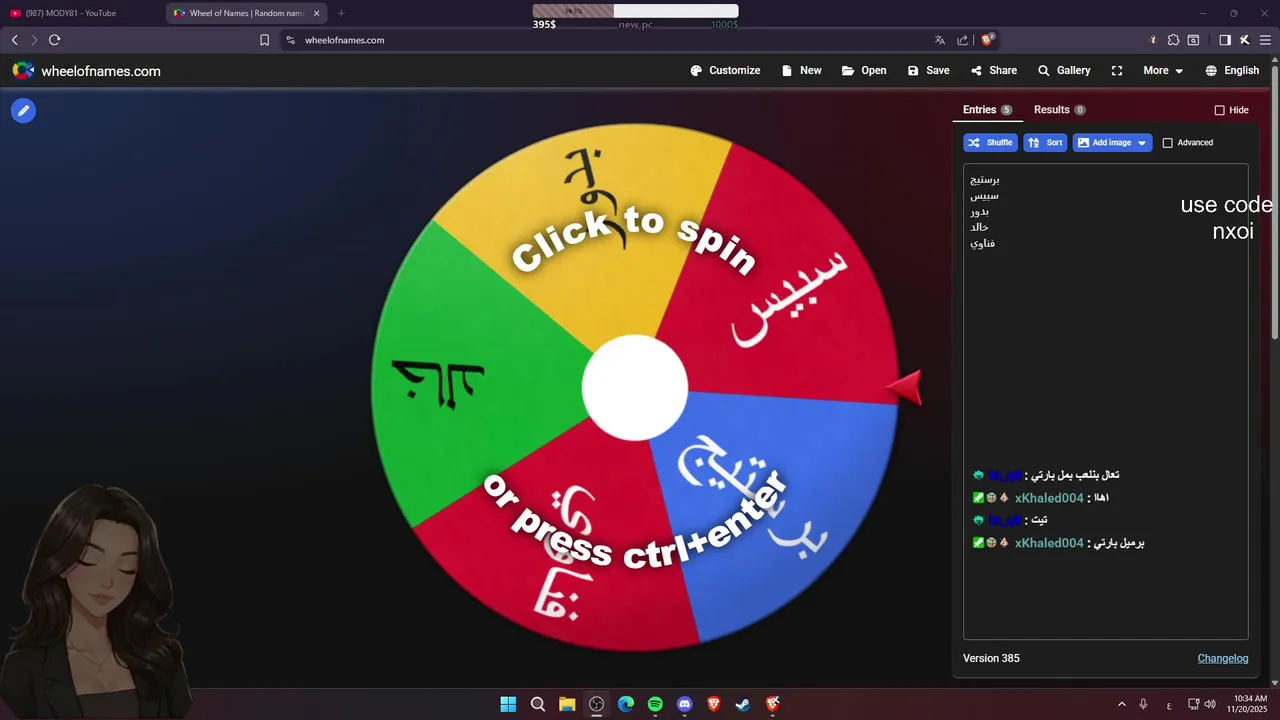Screen dimensions: 1280x720
Task: Click Open in the wheel toolbar
Action: (864, 71)
